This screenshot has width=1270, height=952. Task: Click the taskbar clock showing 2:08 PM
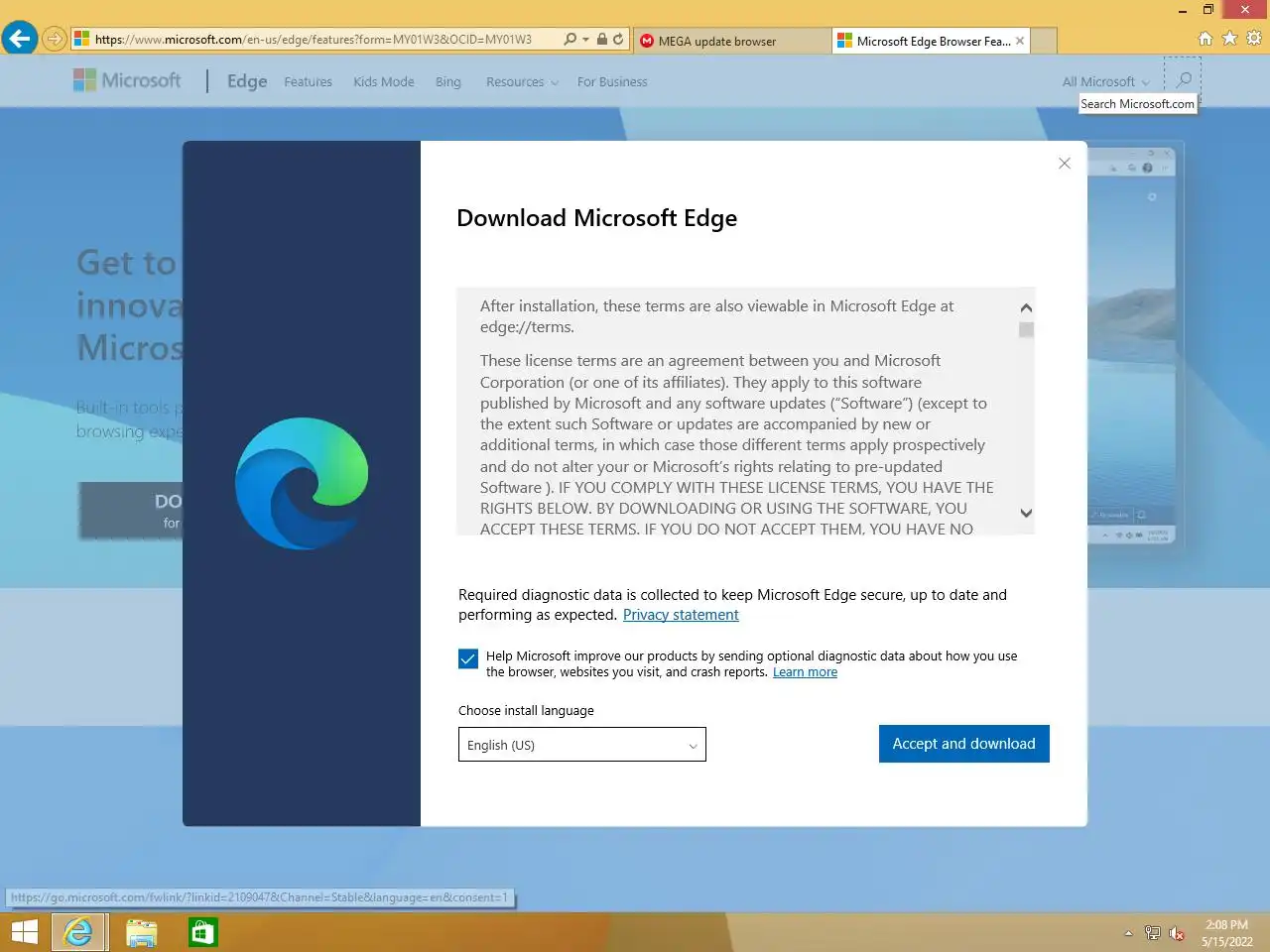1226,933
